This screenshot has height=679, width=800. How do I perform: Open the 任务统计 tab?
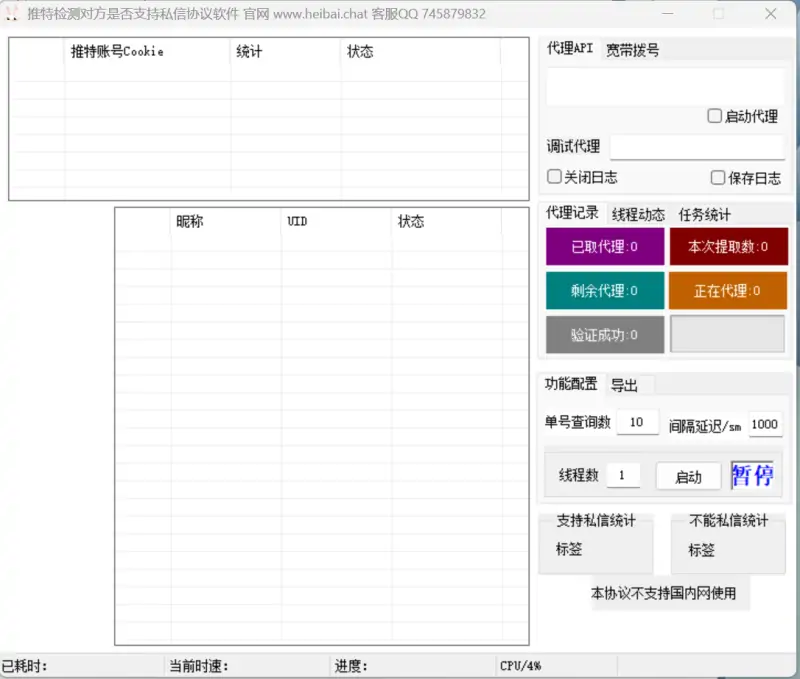(x=704, y=214)
